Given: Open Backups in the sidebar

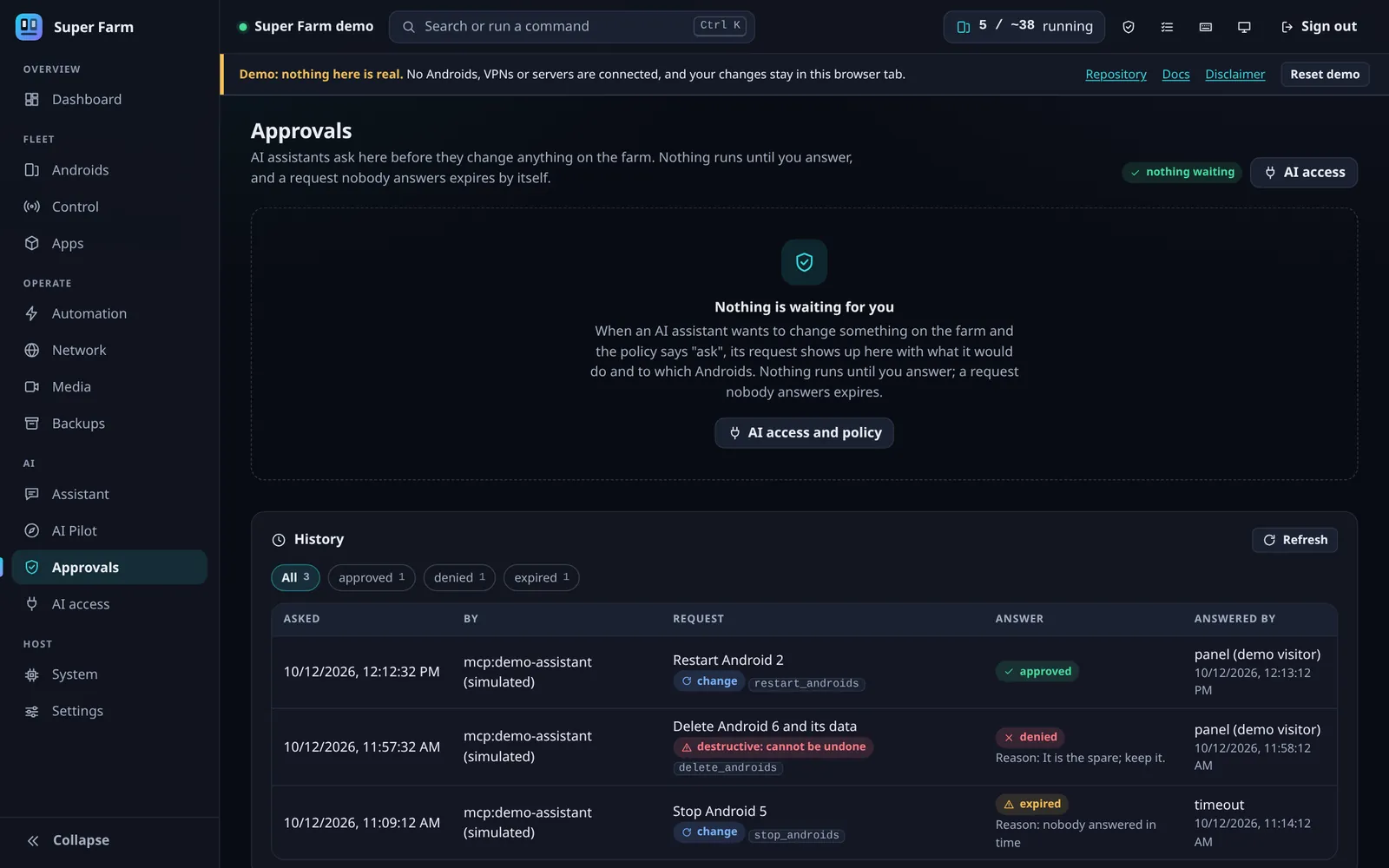Looking at the screenshot, I should [109, 424].
